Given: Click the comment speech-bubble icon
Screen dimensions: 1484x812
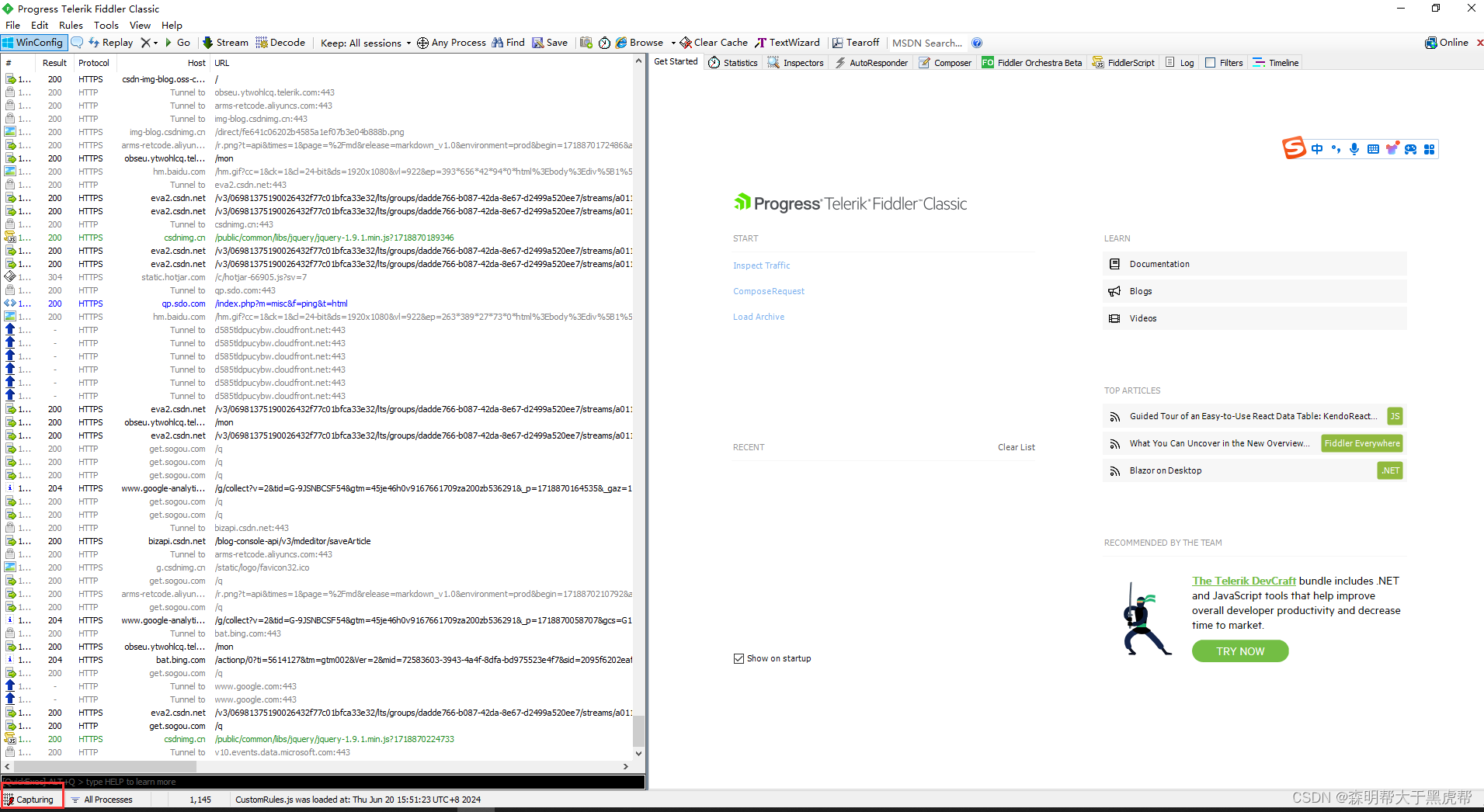Looking at the screenshot, I should click(x=77, y=43).
